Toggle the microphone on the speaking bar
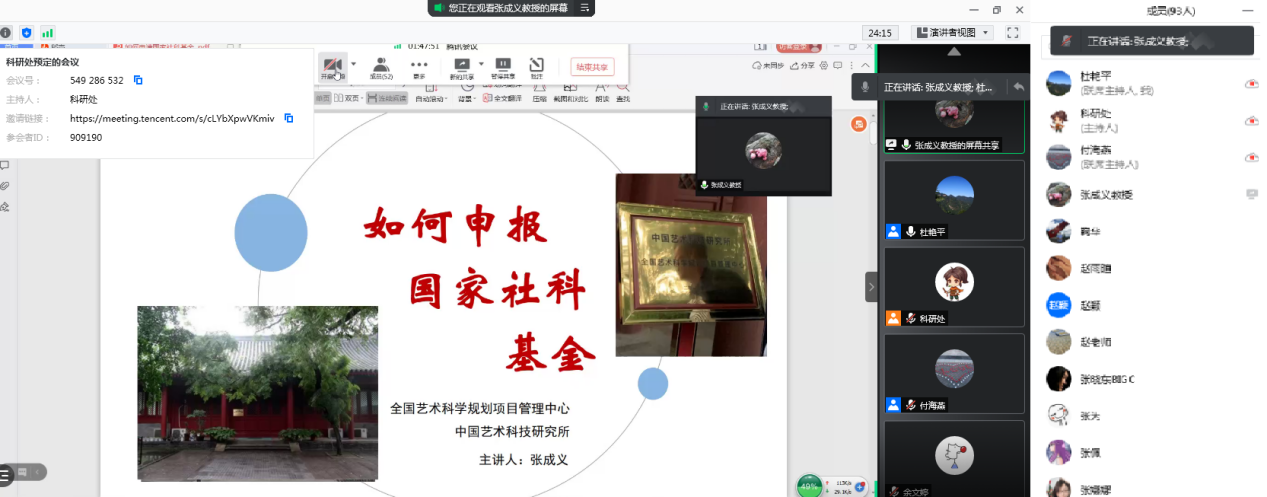1267x497 pixels. (865, 87)
